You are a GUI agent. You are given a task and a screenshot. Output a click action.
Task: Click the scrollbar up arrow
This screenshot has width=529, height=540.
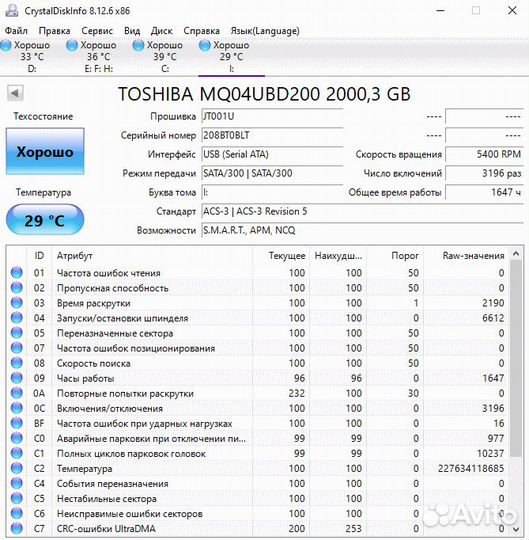[x=516, y=254]
